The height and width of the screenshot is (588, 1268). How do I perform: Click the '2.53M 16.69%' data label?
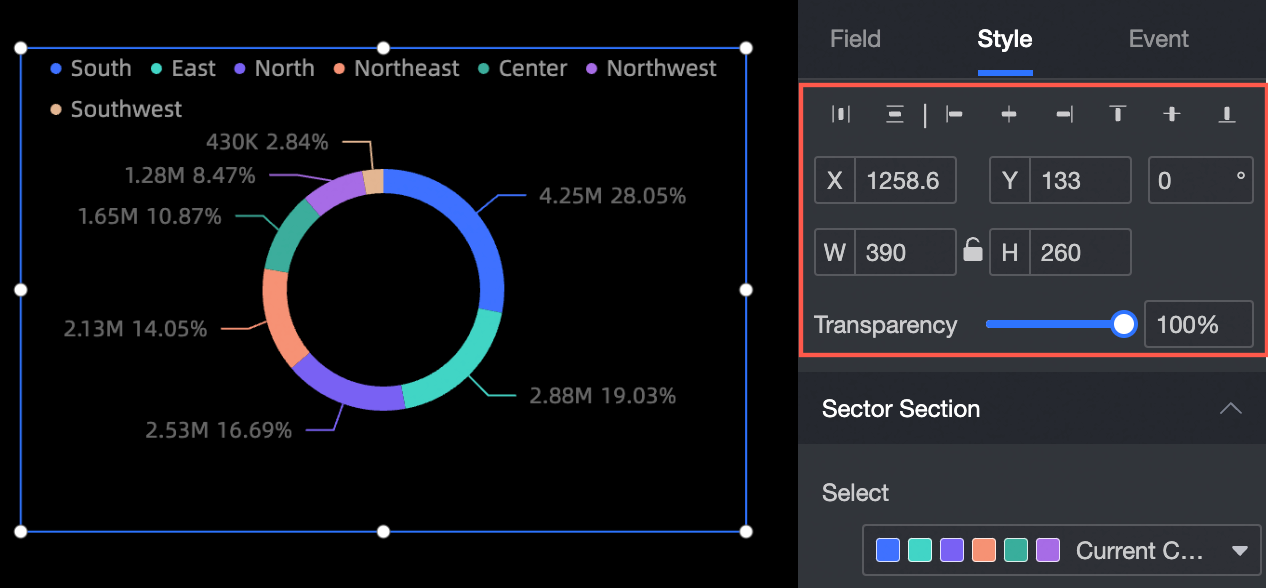219,431
